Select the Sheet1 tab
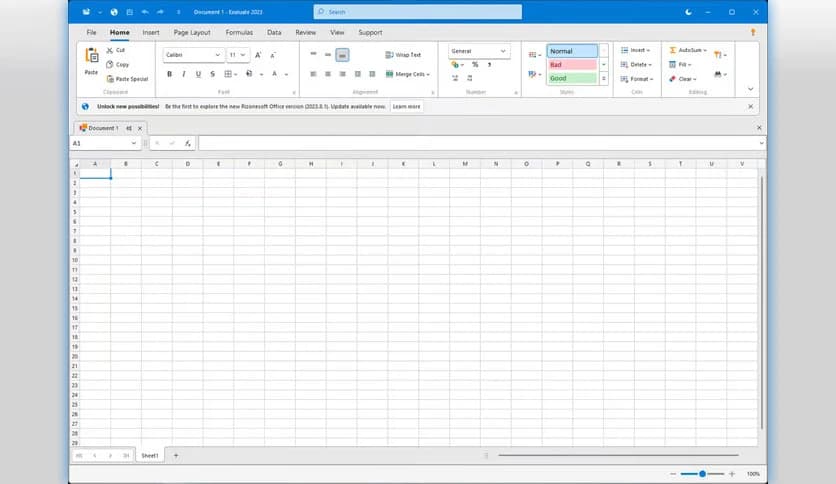The image size is (836, 484). pos(150,456)
